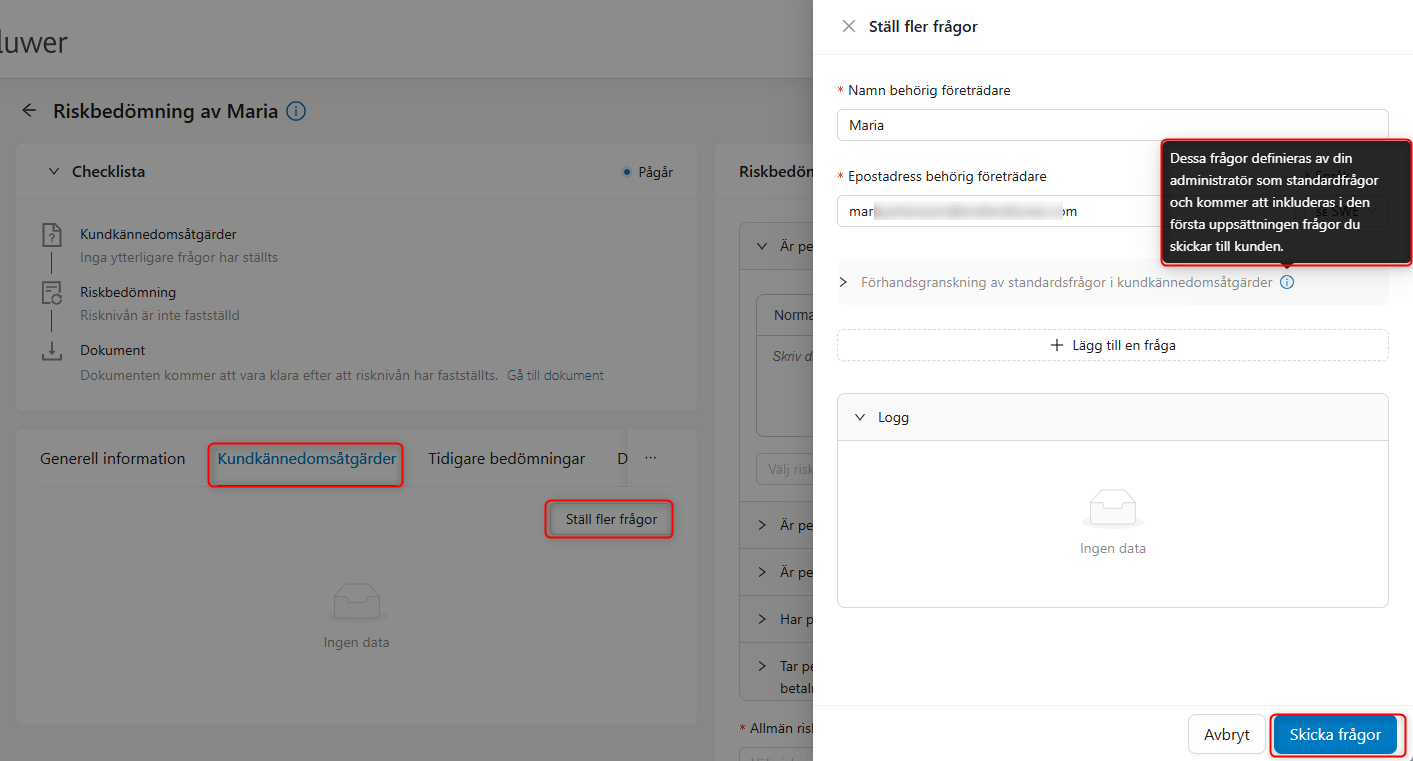Switch to the Generell information tab

pyautogui.click(x=113, y=459)
